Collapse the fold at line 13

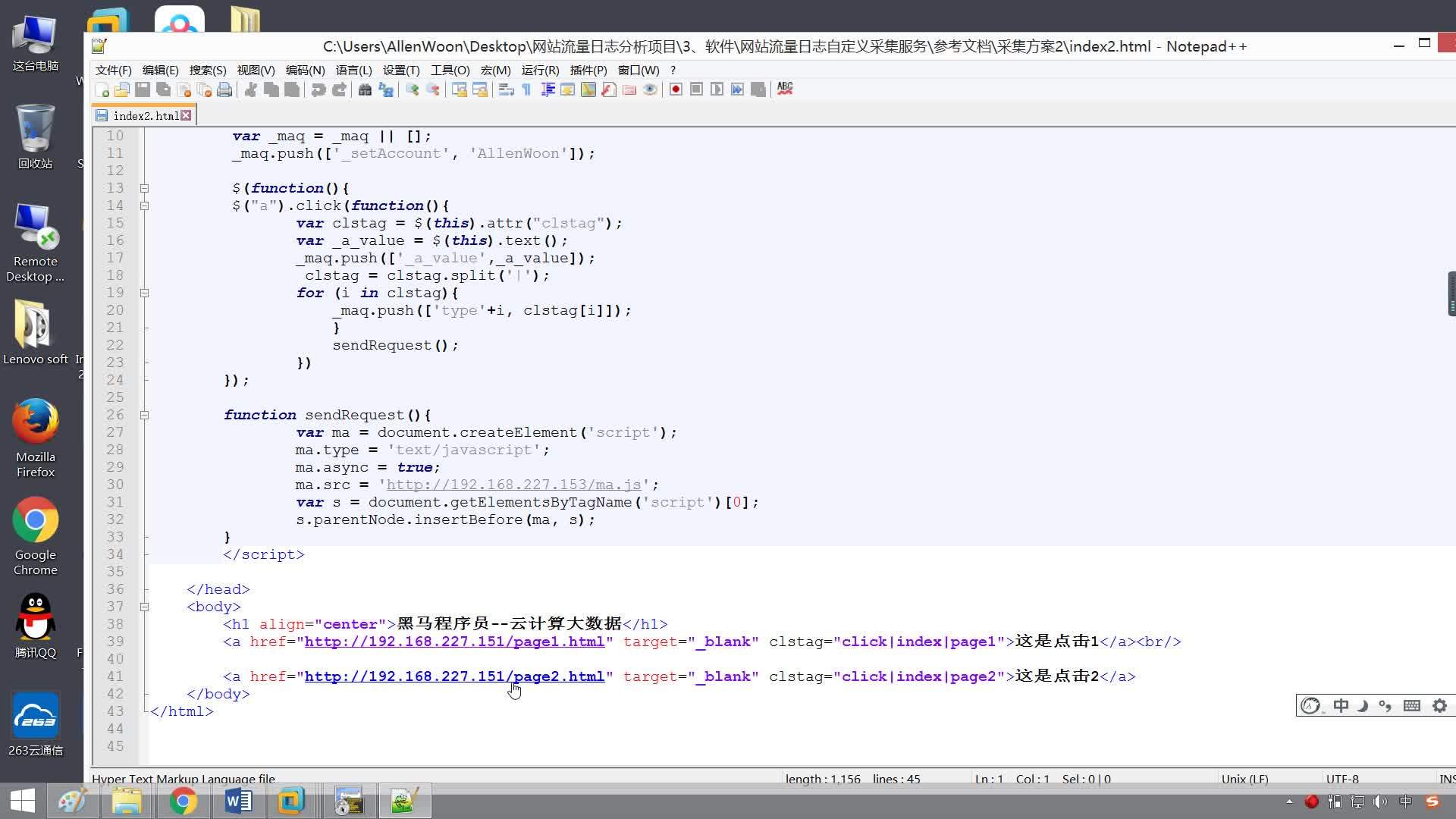(x=144, y=188)
